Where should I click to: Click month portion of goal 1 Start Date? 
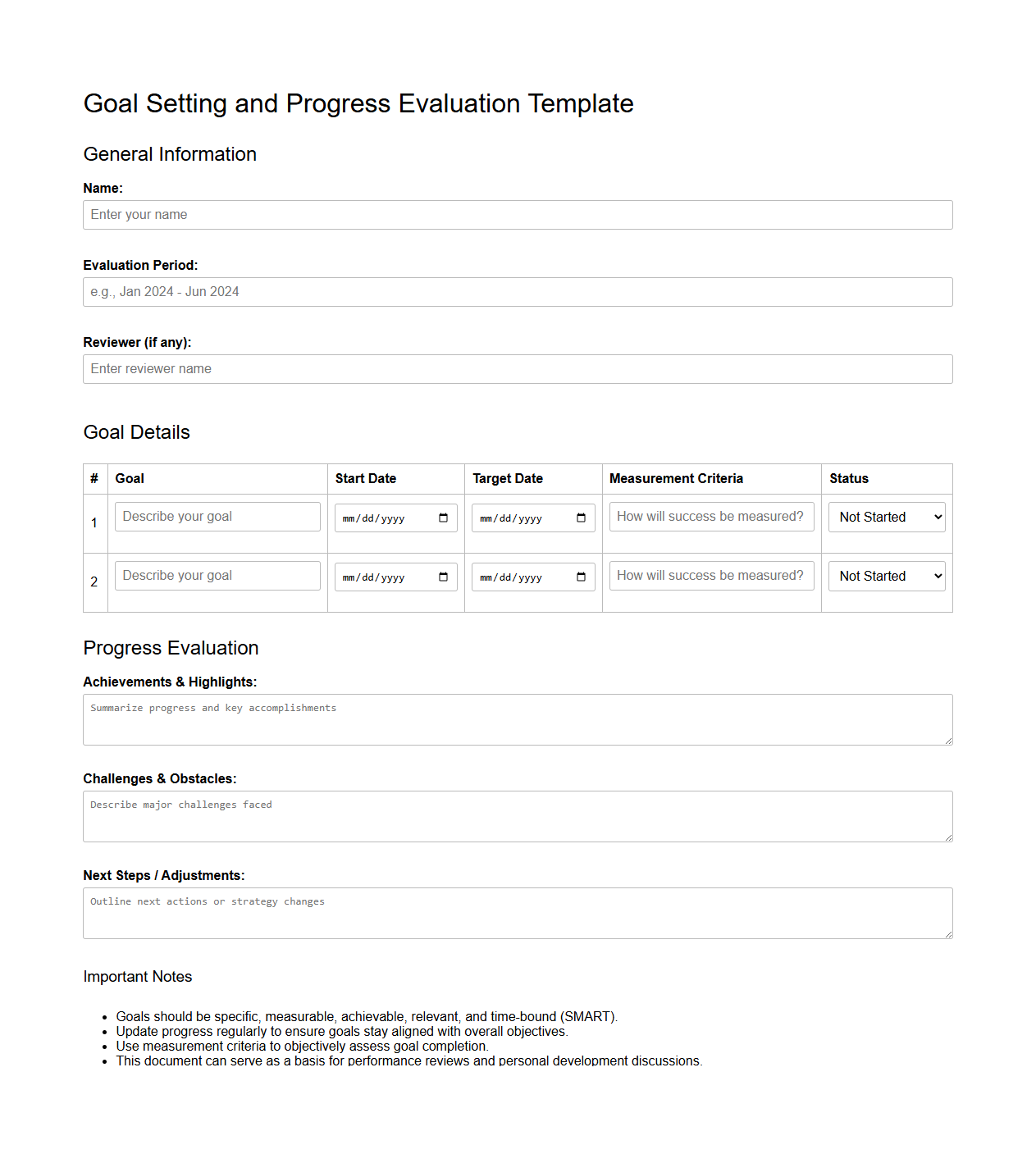(349, 518)
